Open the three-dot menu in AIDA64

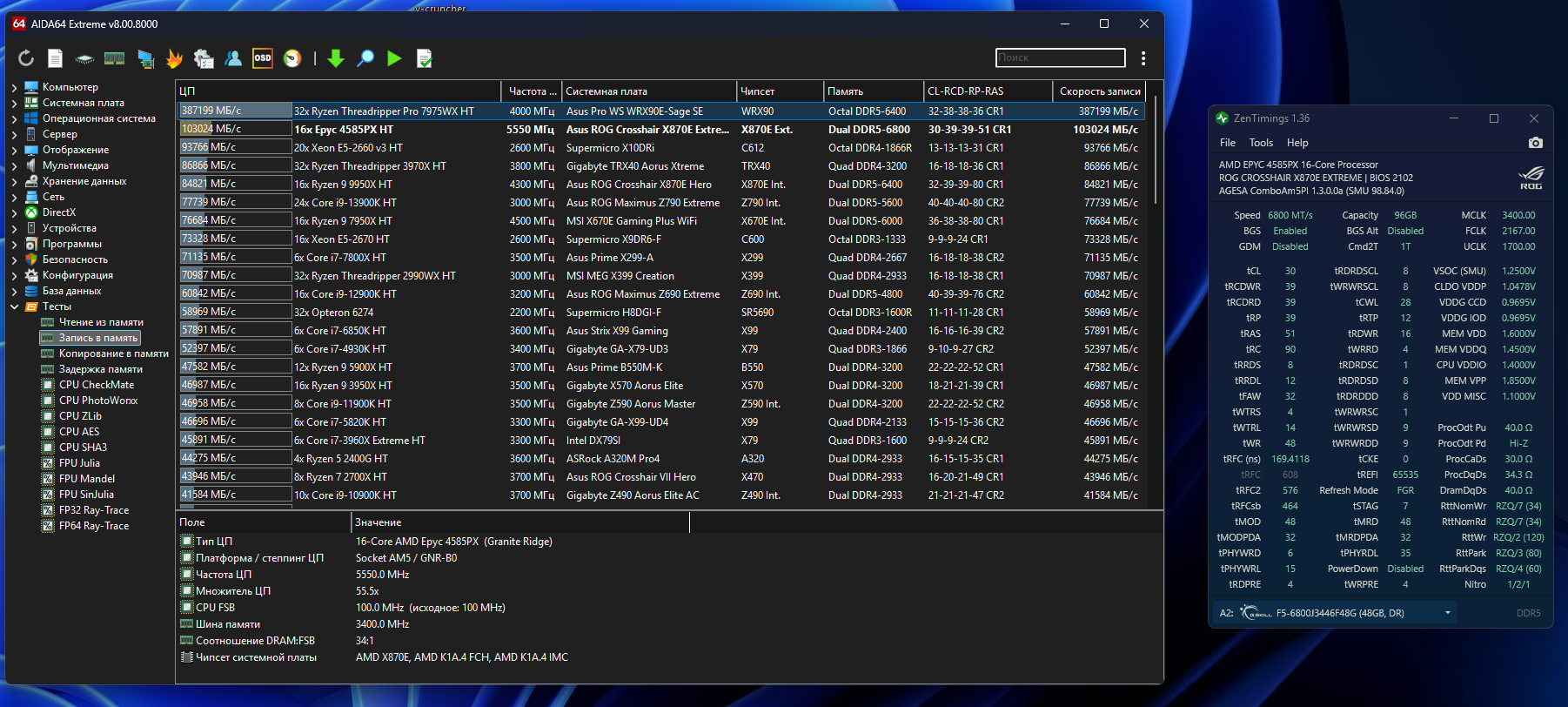[x=1143, y=58]
